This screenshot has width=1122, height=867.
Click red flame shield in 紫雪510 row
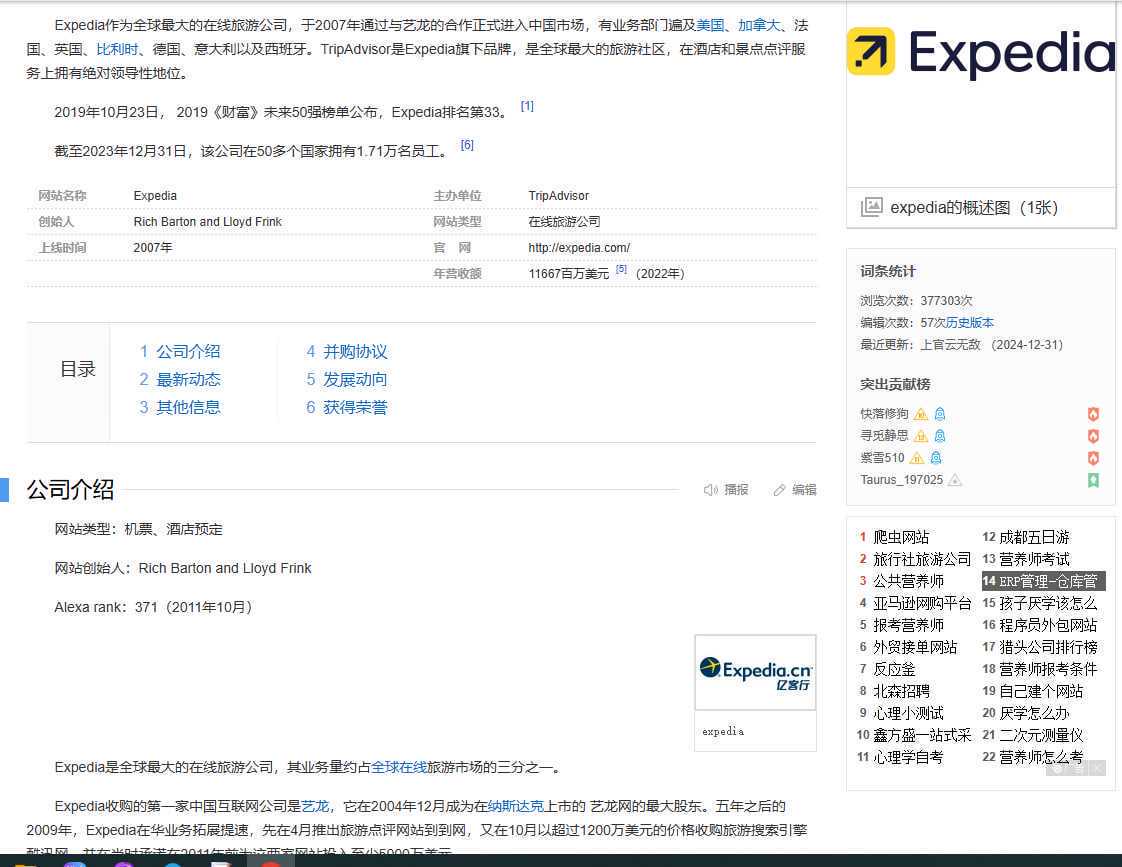[x=1093, y=458]
